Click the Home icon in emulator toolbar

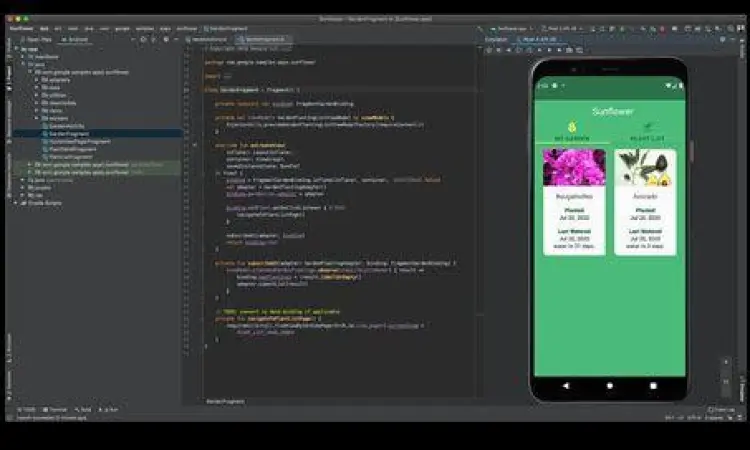pos(550,50)
